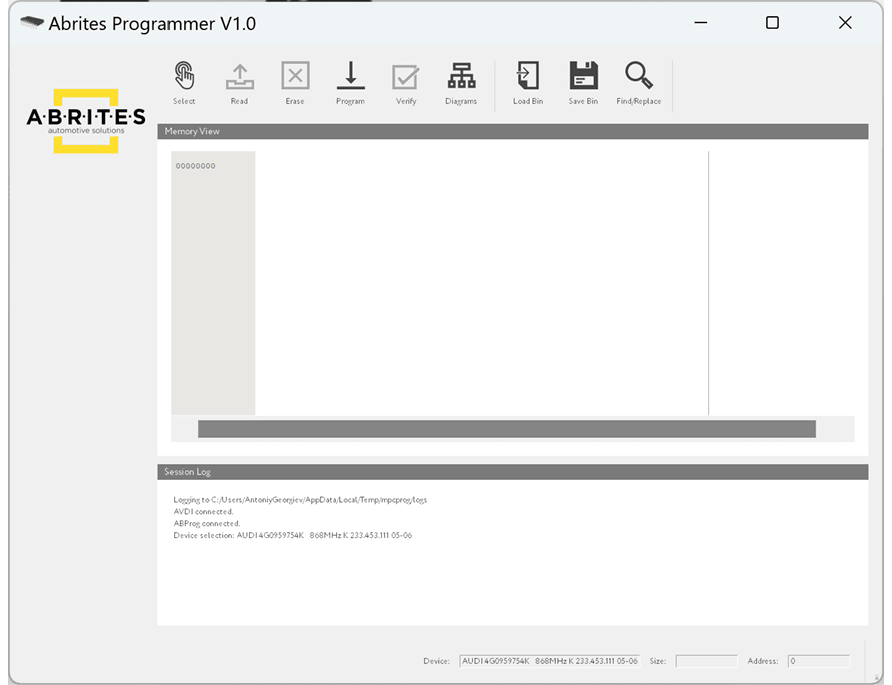The image size is (892, 685).
Task: Save the dump with Save Bin
Action: (x=583, y=78)
